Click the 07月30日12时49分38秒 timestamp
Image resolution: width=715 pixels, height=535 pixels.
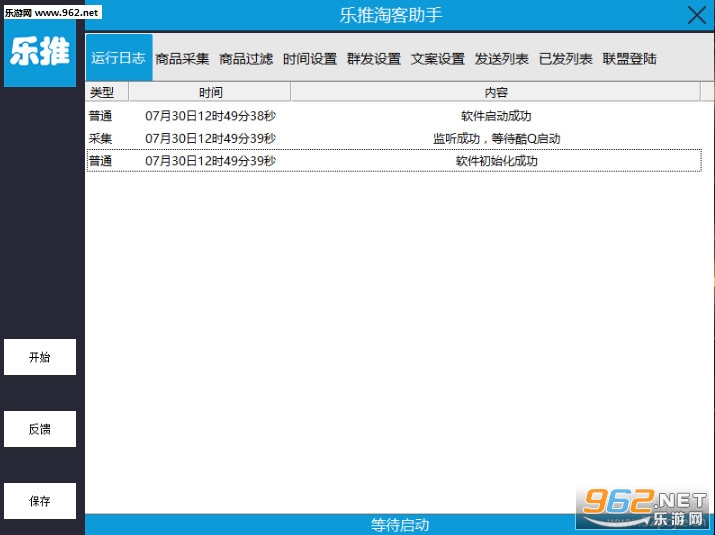(x=210, y=116)
